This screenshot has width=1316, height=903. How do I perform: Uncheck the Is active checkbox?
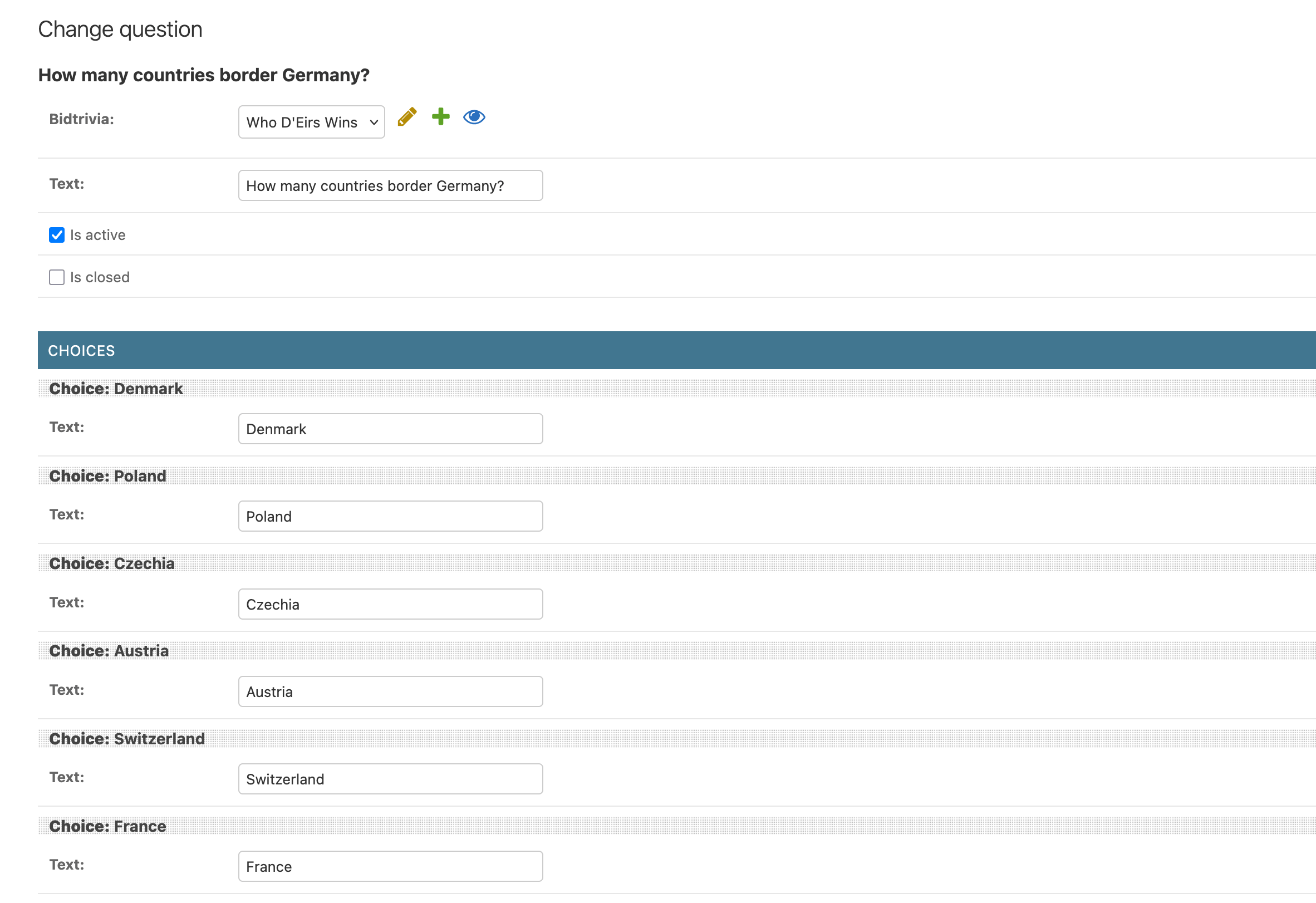coord(57,235)
